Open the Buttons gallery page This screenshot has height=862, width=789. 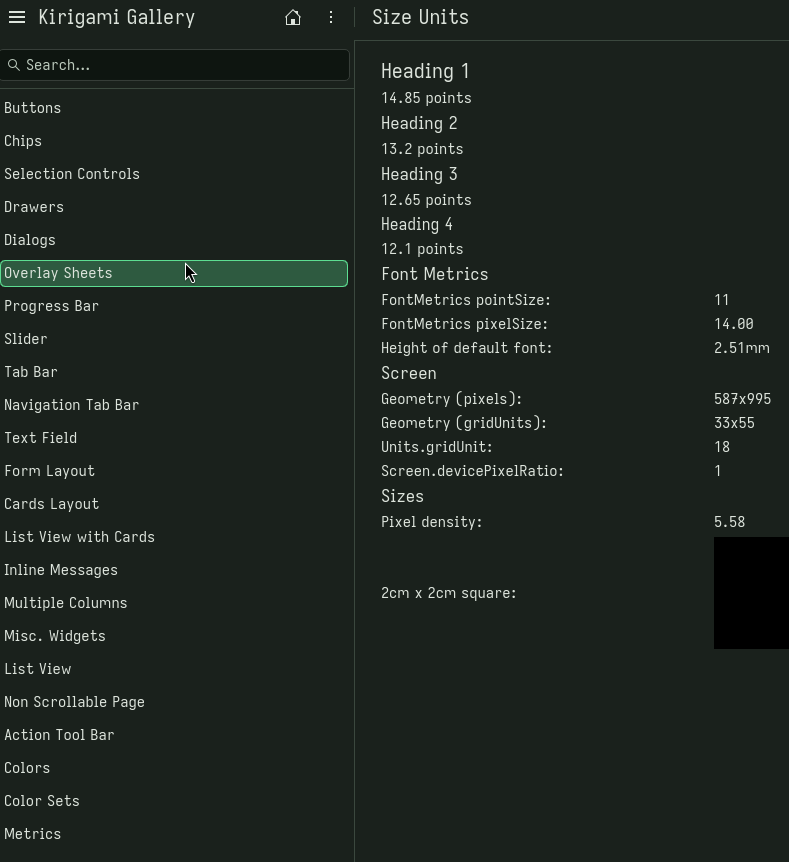(x=33, y=108)
